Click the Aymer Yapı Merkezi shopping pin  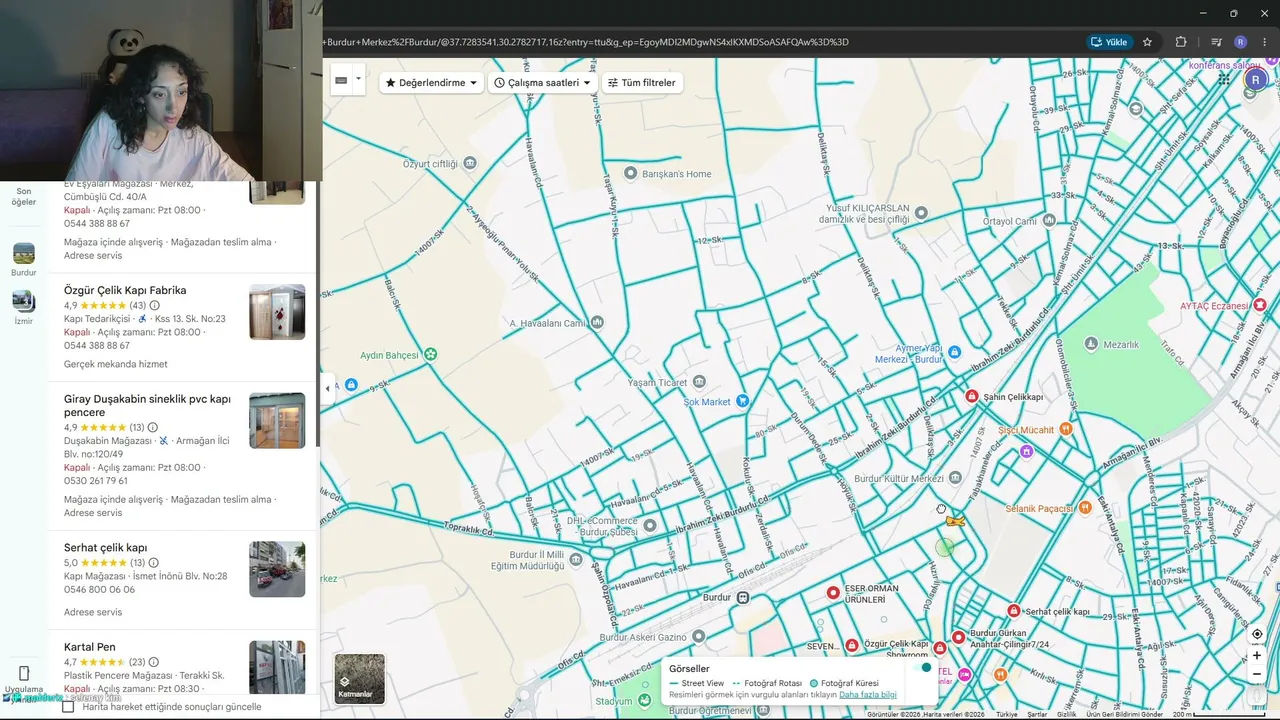tap(955, 352)
